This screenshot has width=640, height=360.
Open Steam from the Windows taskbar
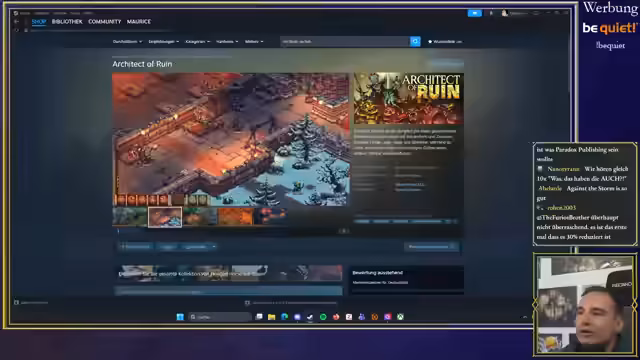point(310,317)
